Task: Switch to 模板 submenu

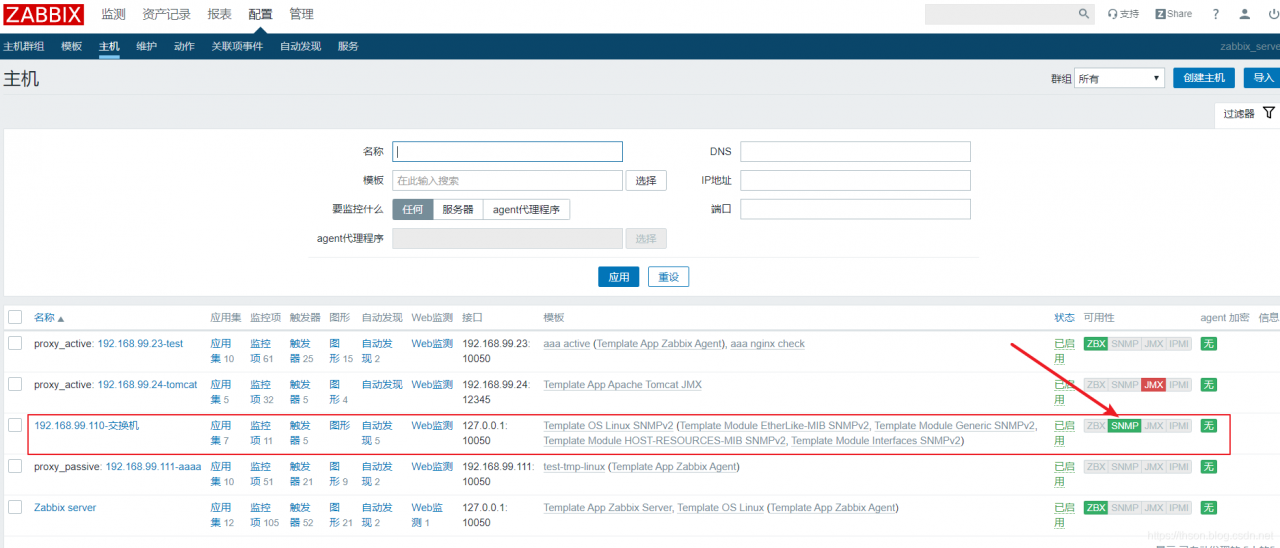Action: (x=71, y=46)
